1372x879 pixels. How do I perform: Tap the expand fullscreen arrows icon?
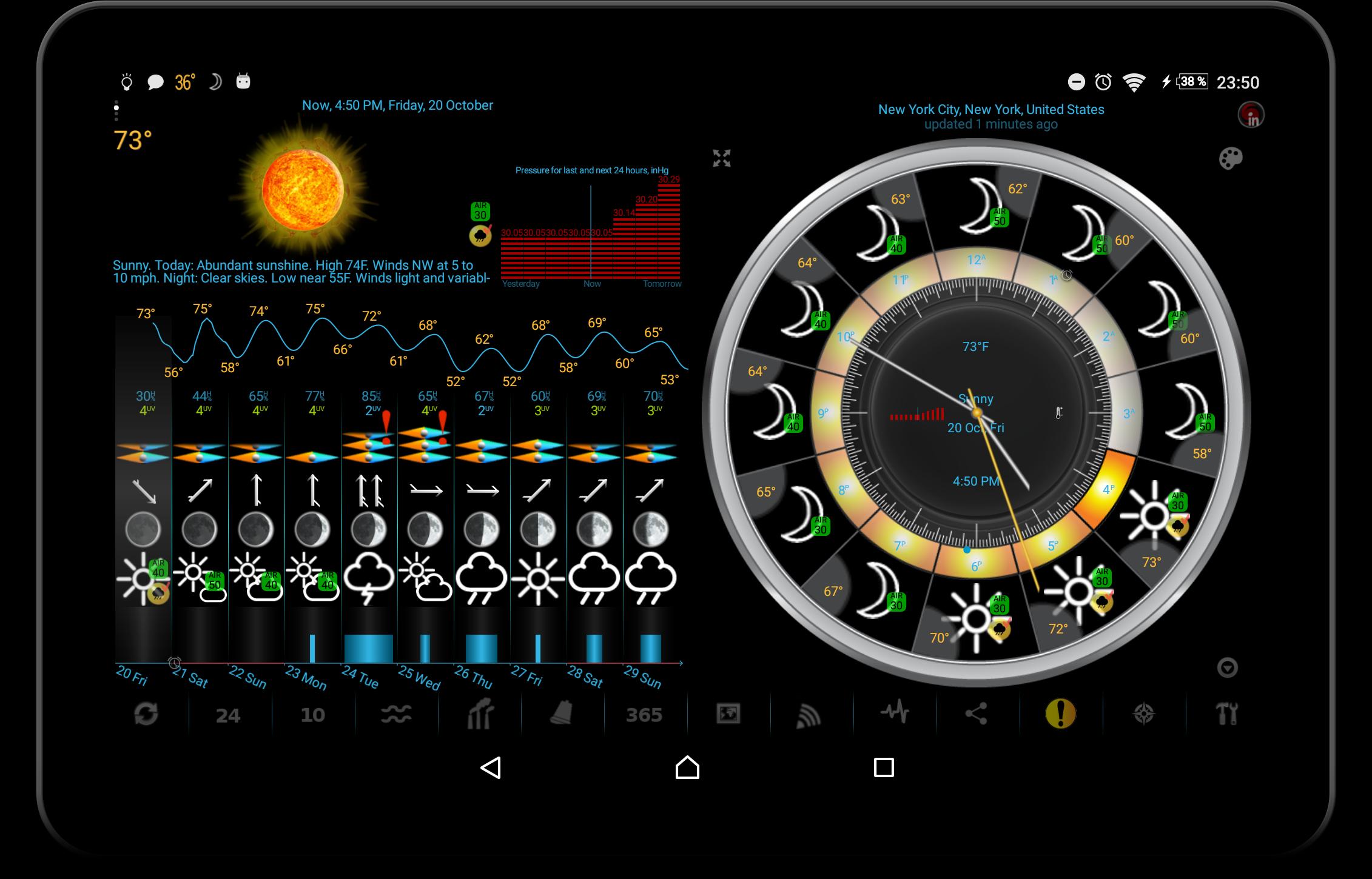722,158
